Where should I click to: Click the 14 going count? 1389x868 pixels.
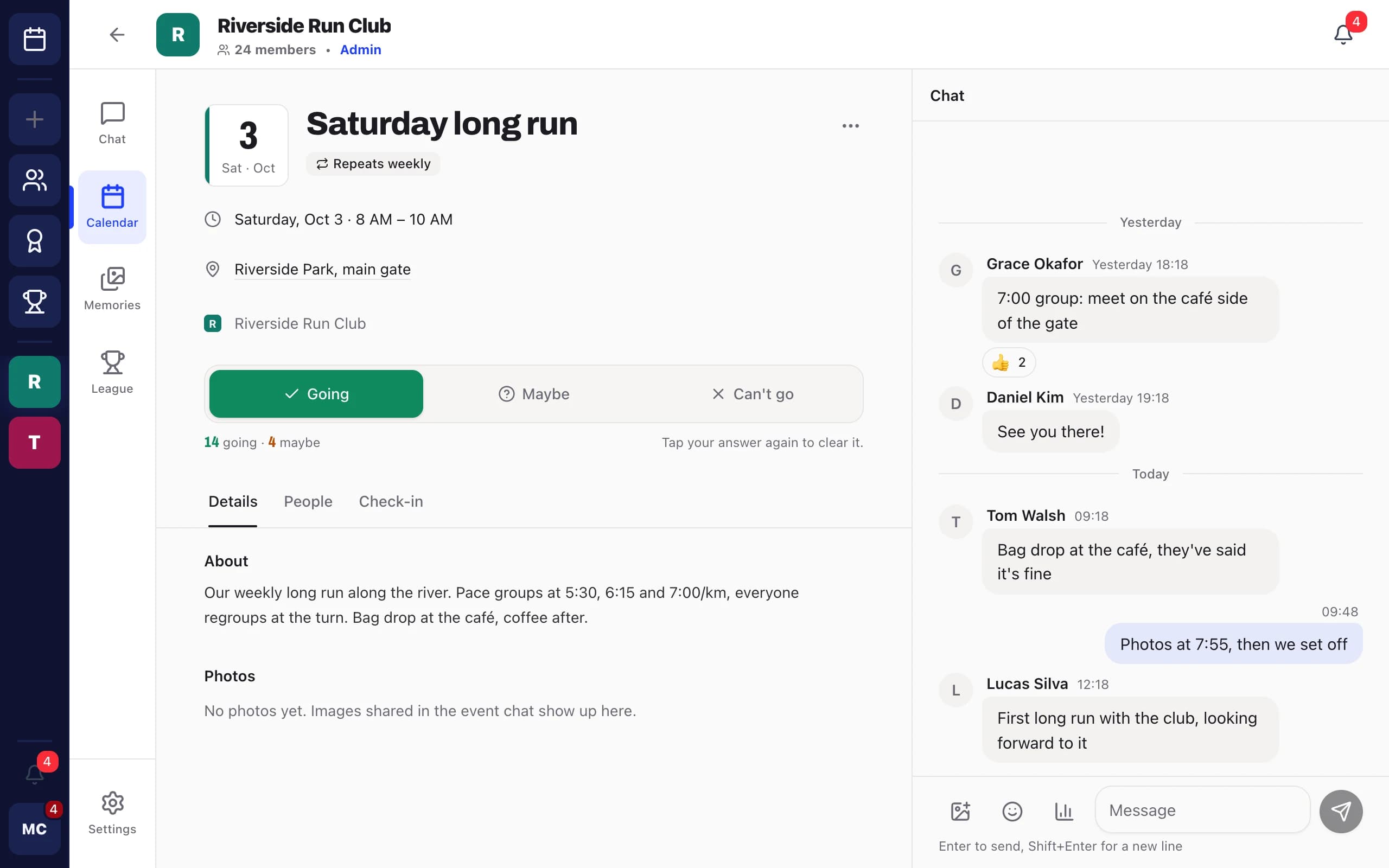230,443
